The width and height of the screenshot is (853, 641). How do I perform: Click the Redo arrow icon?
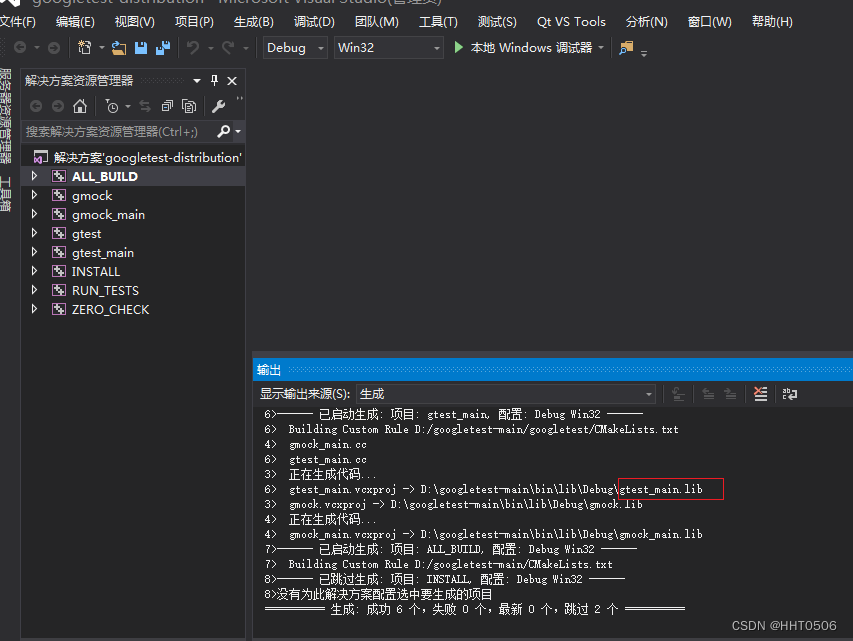pos(228,48)
